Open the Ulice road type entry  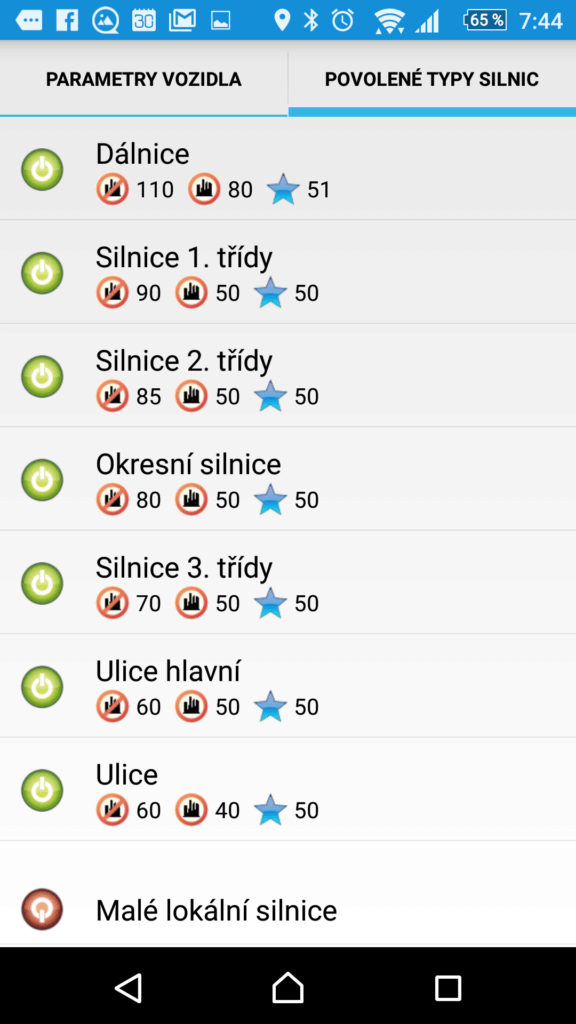(288, 790)
